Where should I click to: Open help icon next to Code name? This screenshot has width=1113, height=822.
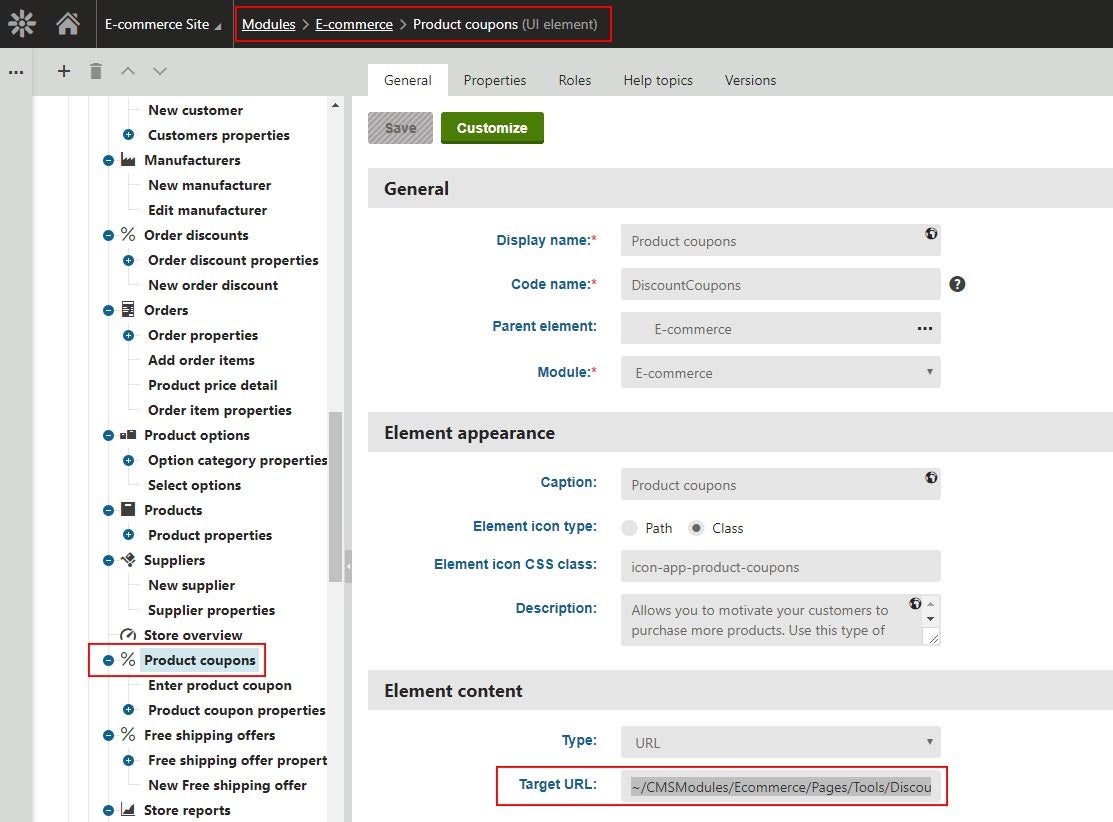[957, 284]
